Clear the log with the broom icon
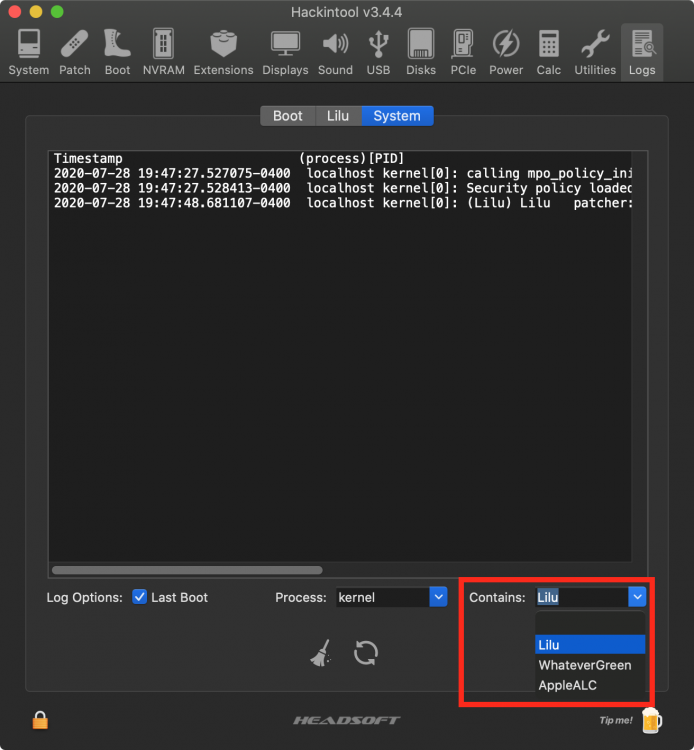The image size is (694, 750). pyautogui.click(x=321, y=653)
